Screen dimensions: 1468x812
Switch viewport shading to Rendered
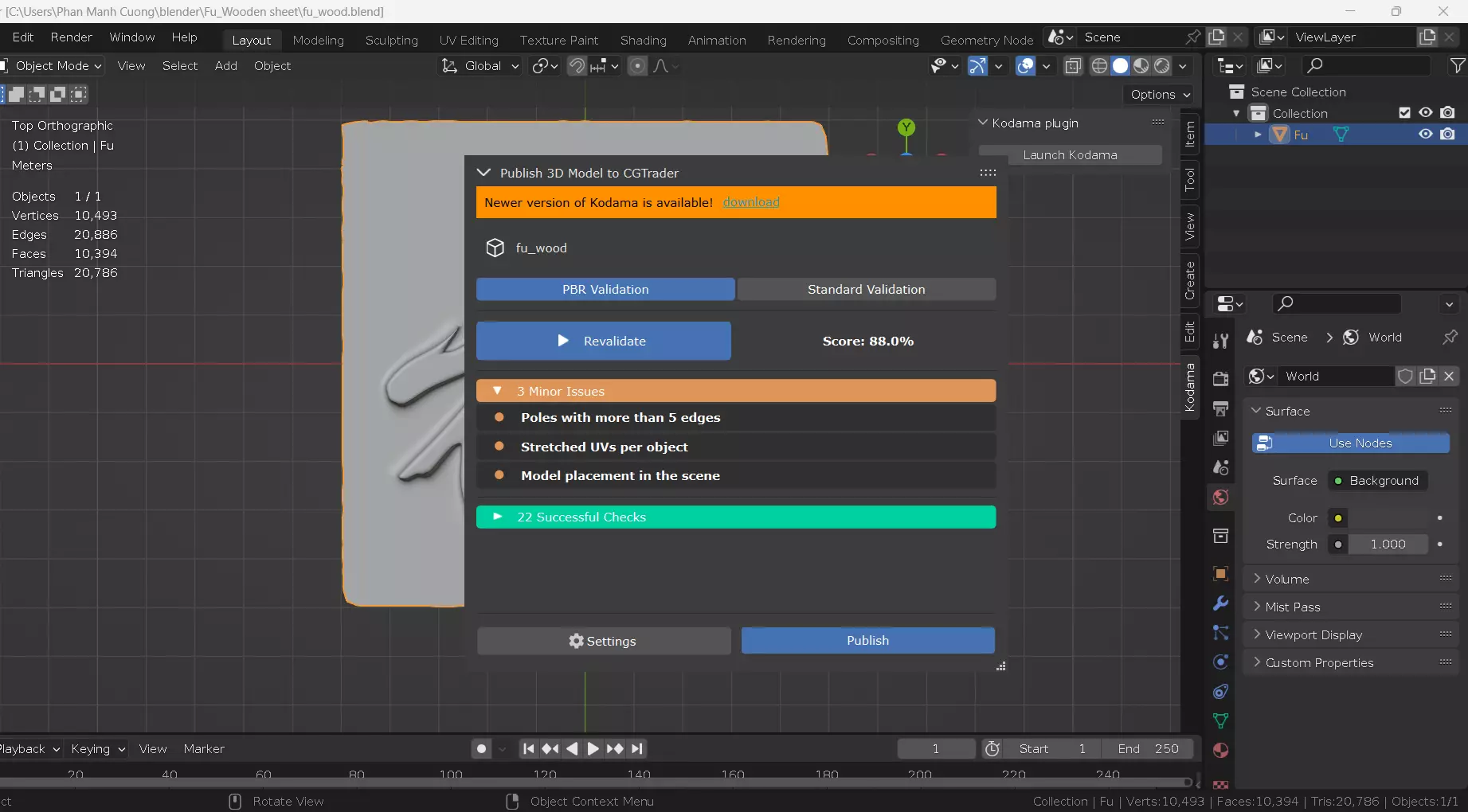[x=1162, y=66]
